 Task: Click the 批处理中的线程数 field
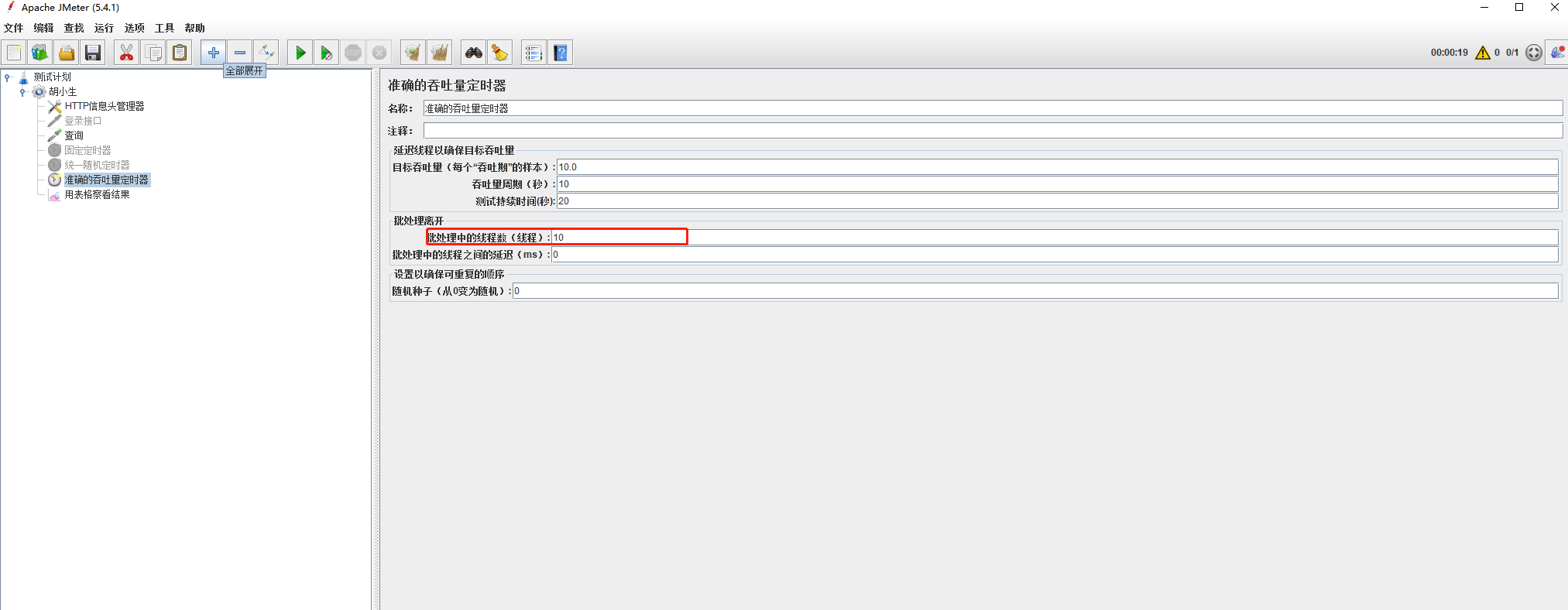point(1055,237)
